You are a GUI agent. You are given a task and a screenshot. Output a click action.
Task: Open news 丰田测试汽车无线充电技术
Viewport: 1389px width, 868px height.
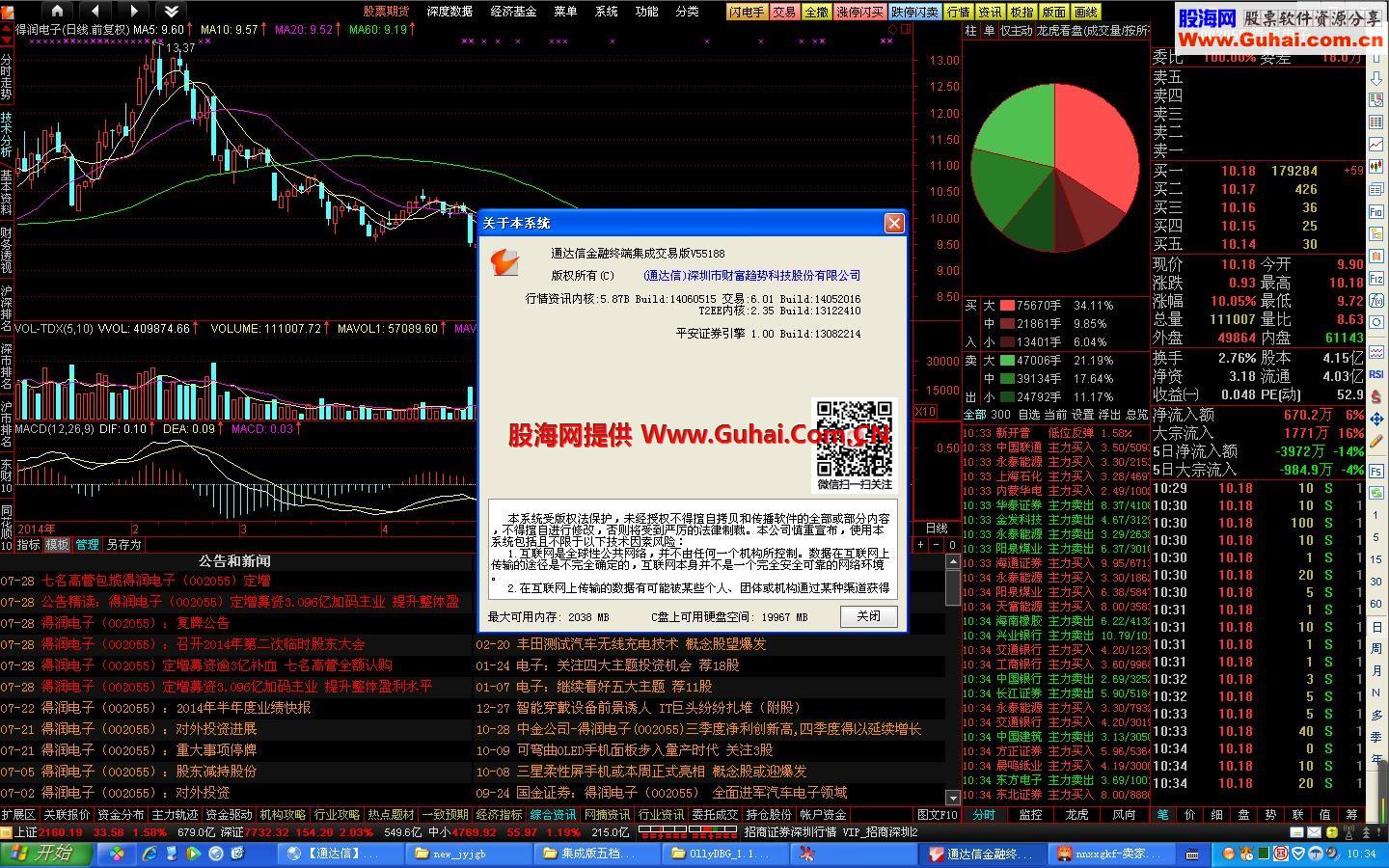[x=641, y=644]
